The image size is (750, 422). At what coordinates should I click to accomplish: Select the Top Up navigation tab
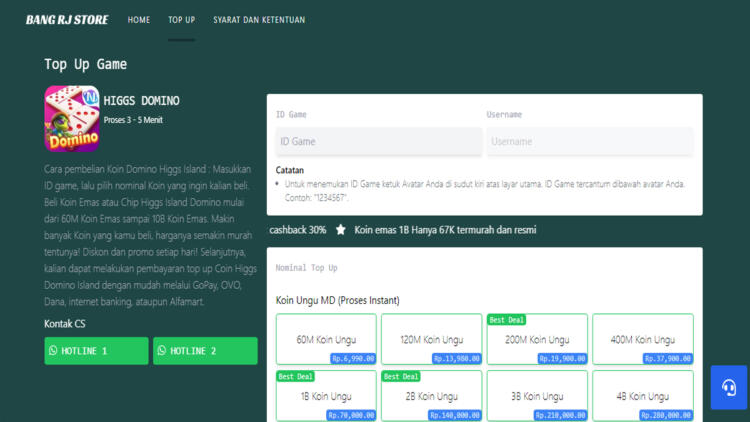[x=181, y=20]
